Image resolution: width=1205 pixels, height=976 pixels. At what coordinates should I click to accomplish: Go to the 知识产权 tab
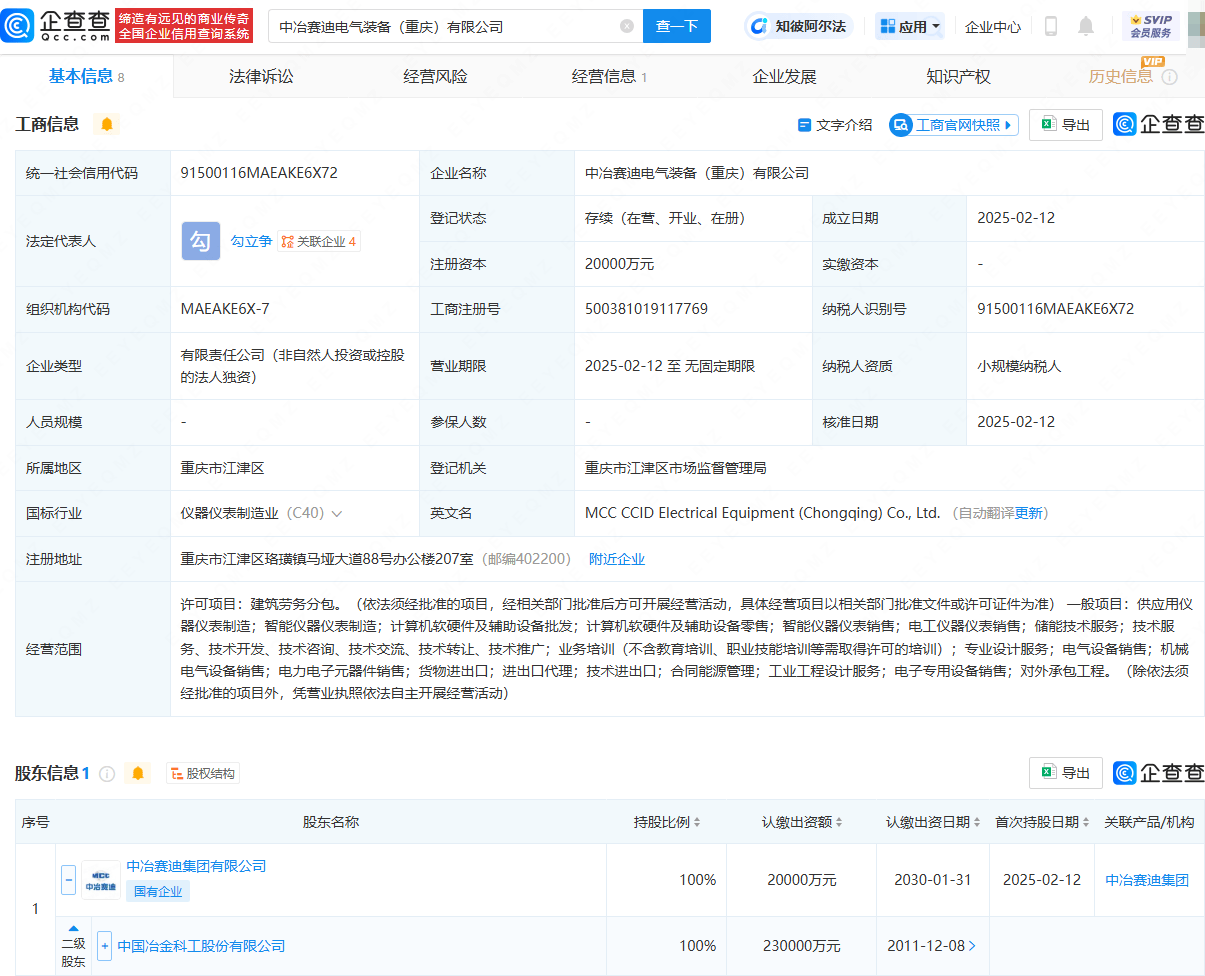[958, 76]
